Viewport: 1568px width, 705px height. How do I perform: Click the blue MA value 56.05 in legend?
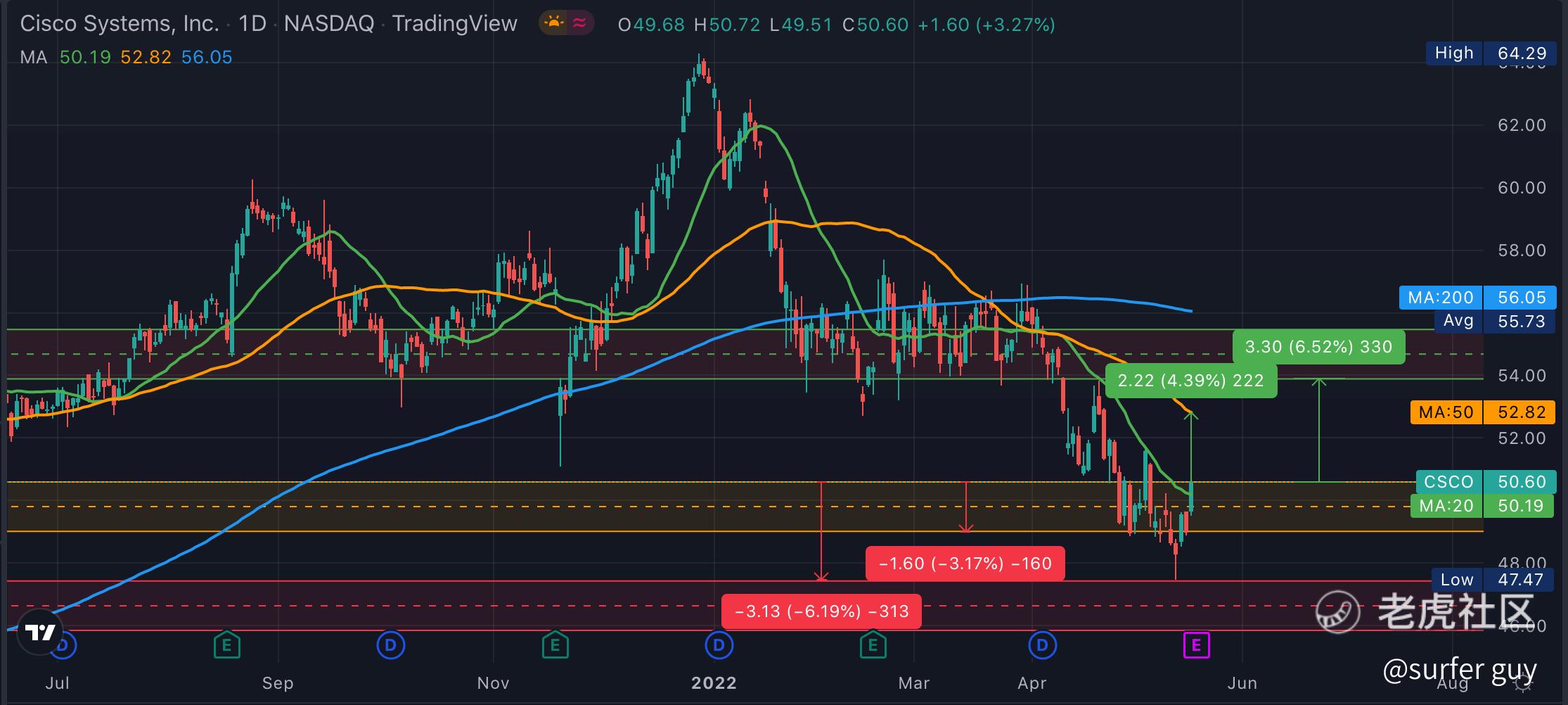tap(207, 57)
